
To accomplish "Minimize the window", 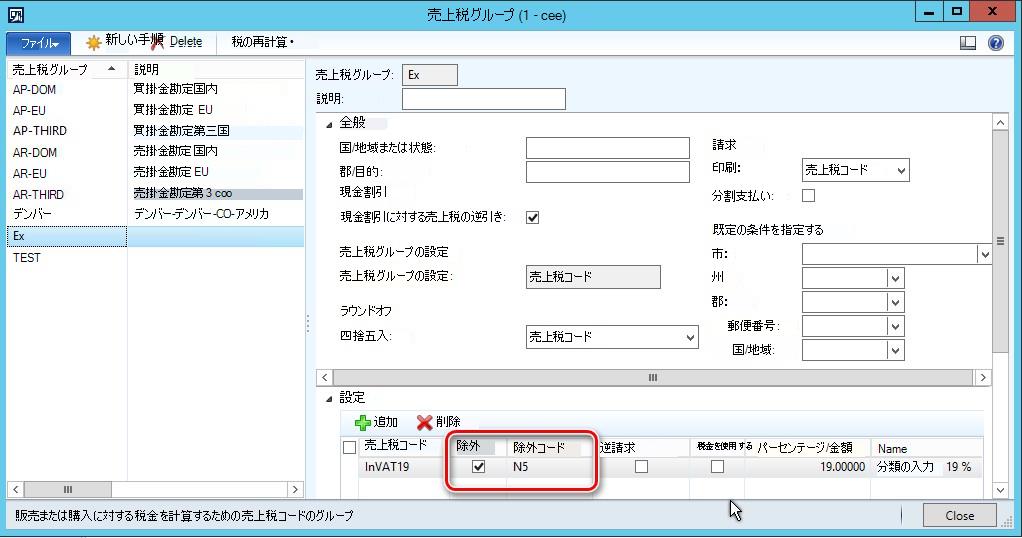I will pyautogui.click(x=929, y=11).
